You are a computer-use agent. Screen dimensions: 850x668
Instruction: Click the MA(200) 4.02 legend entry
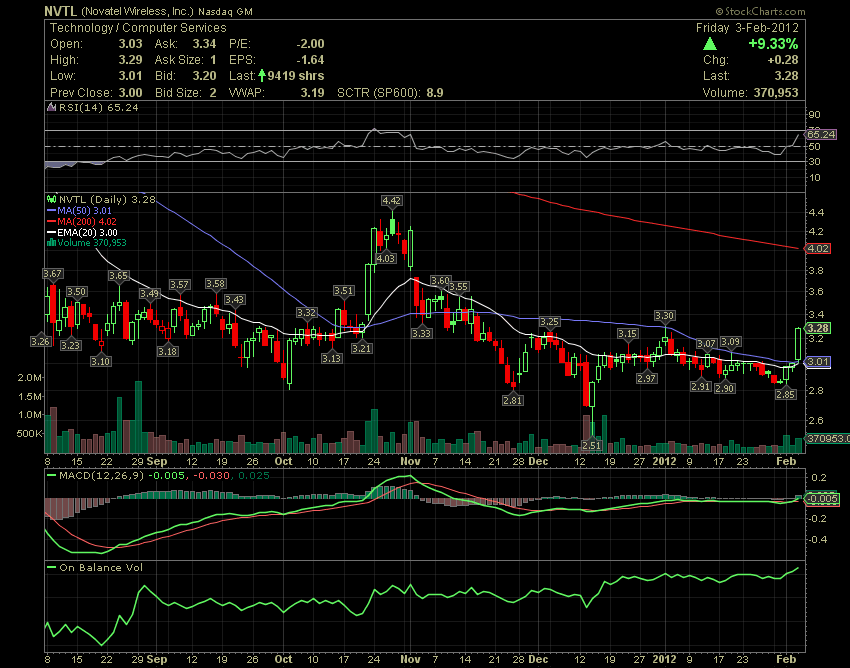(x=87, y=221)
